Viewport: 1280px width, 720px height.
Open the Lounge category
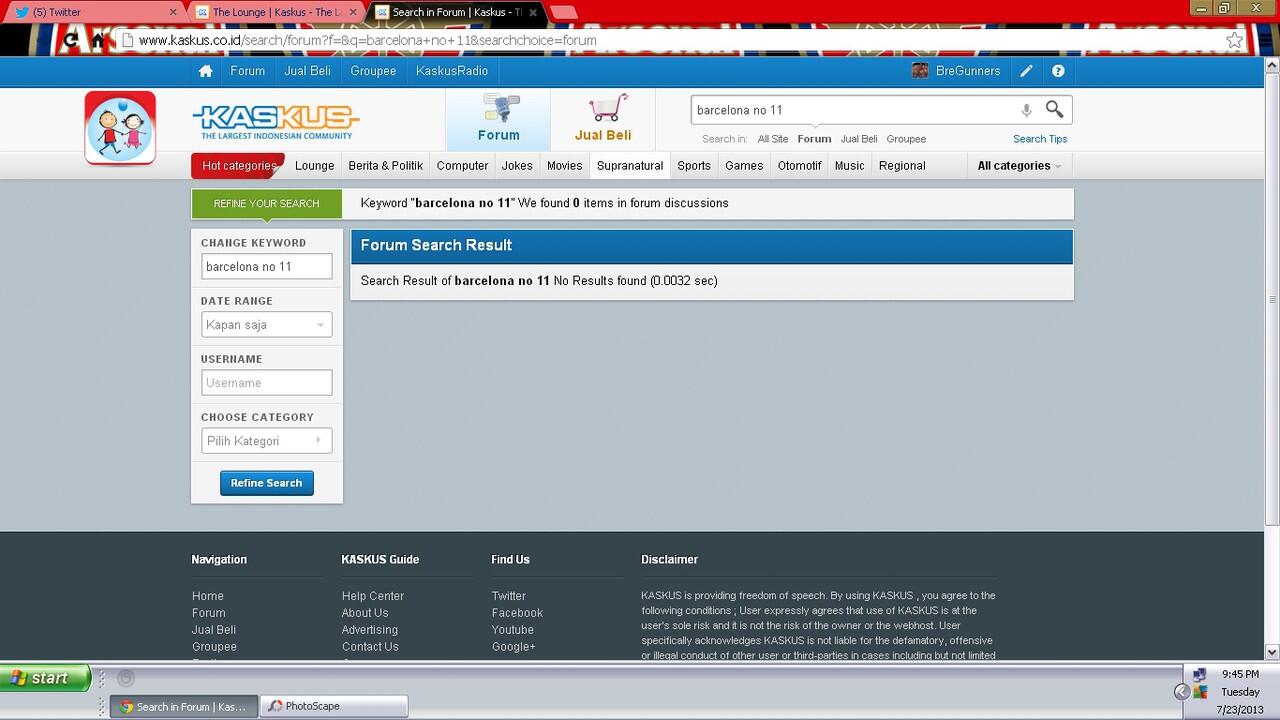coord(314,166)
